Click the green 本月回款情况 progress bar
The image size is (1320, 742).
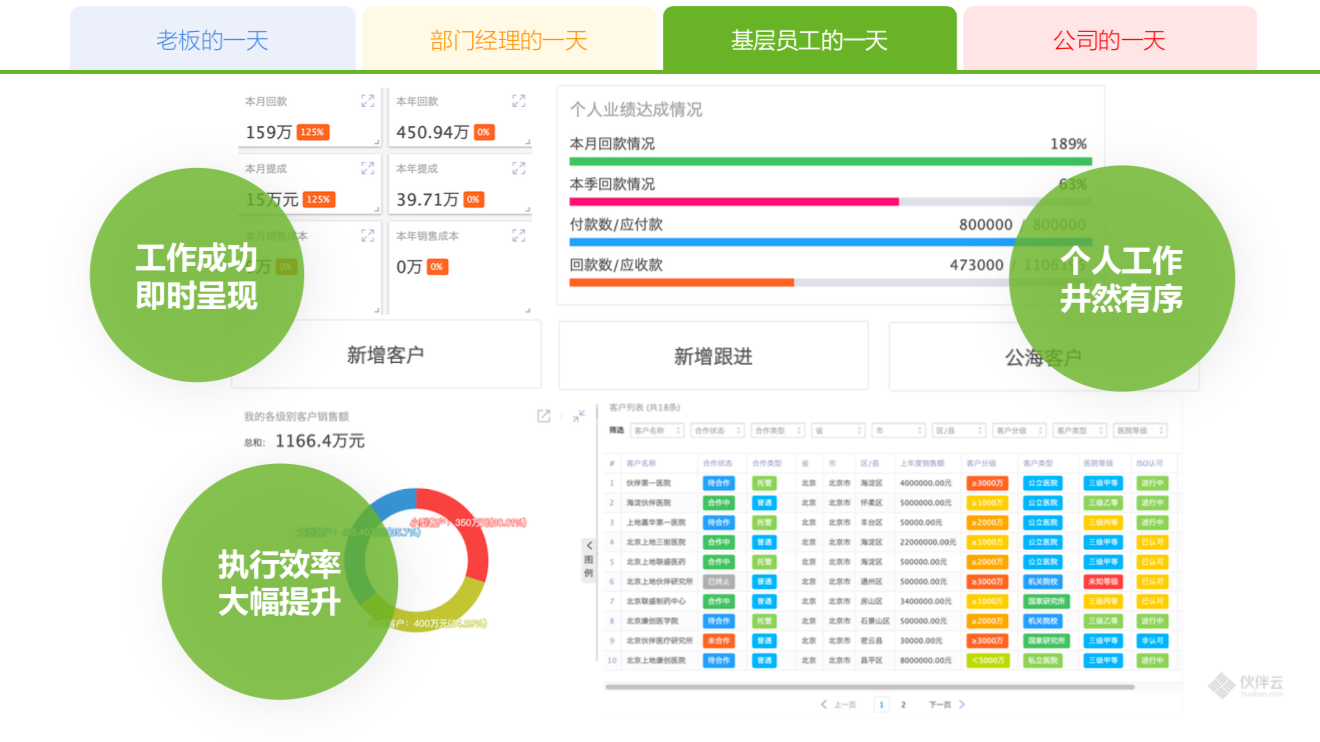[831, 161]
